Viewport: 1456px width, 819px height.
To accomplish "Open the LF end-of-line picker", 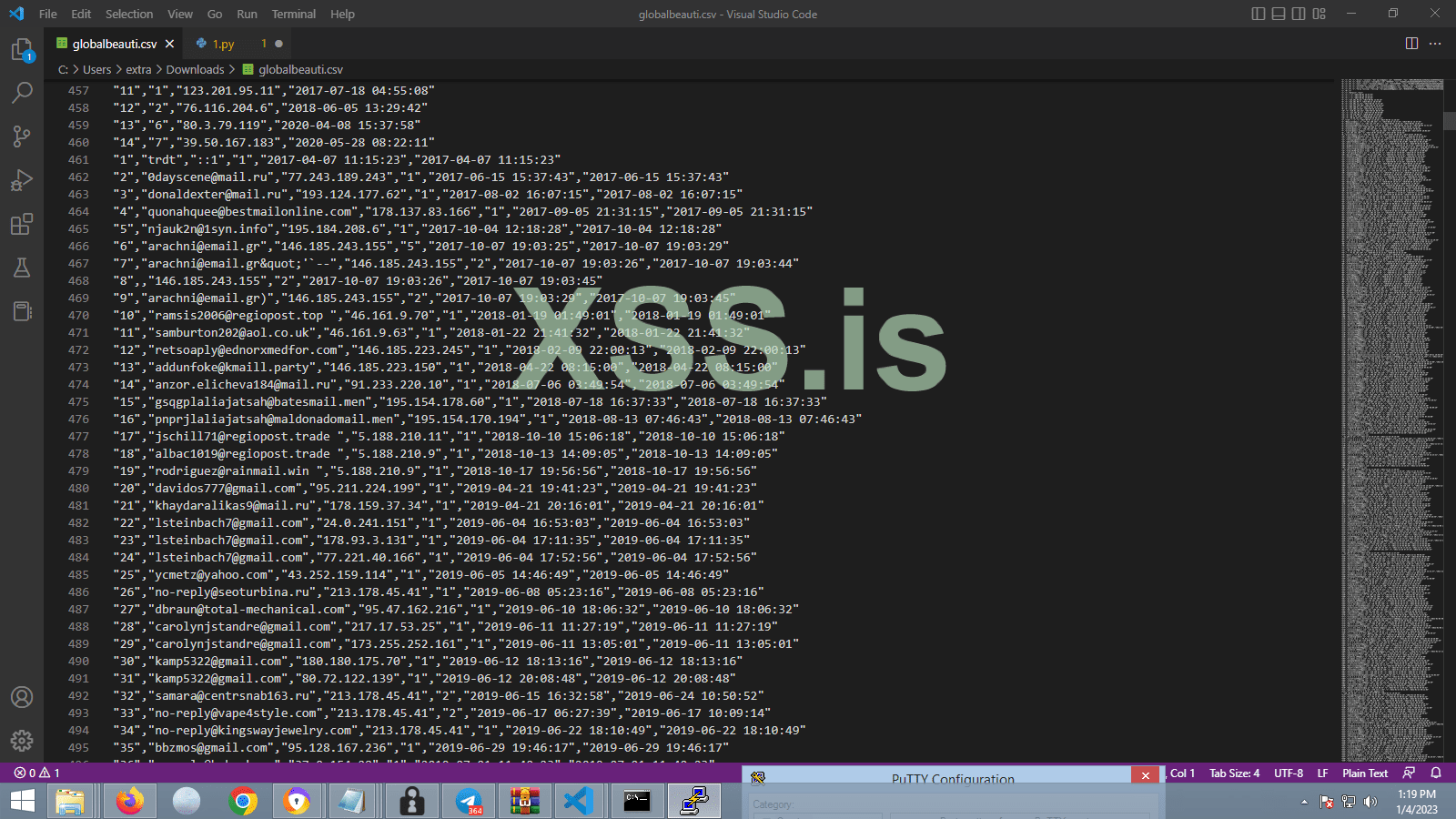I will tap(1322, 773).
